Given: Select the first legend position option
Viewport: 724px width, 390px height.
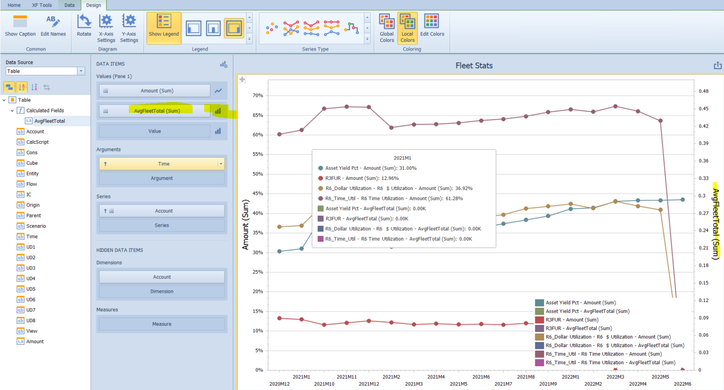Looking at the screenshot, I should tap(193, 28).
